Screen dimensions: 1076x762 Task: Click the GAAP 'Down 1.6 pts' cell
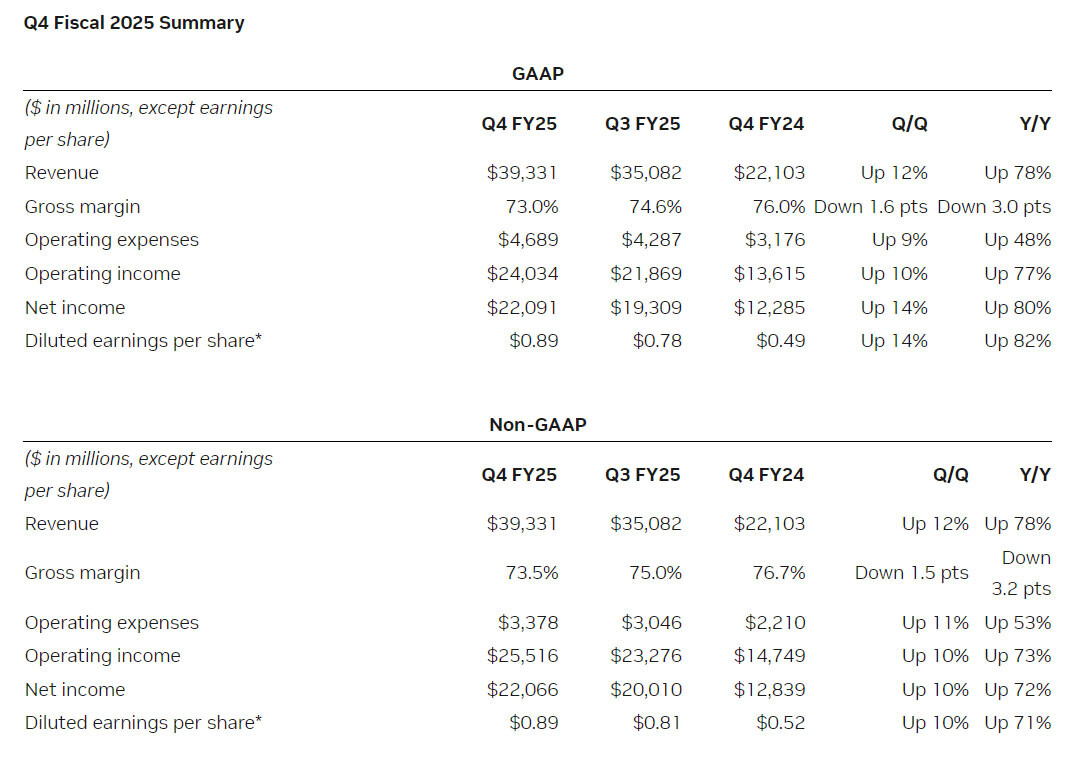coord(870,207)
